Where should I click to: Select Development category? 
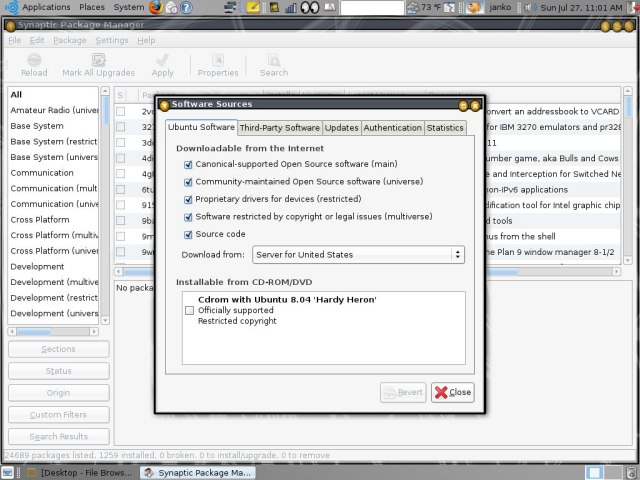tap(53, 267)
